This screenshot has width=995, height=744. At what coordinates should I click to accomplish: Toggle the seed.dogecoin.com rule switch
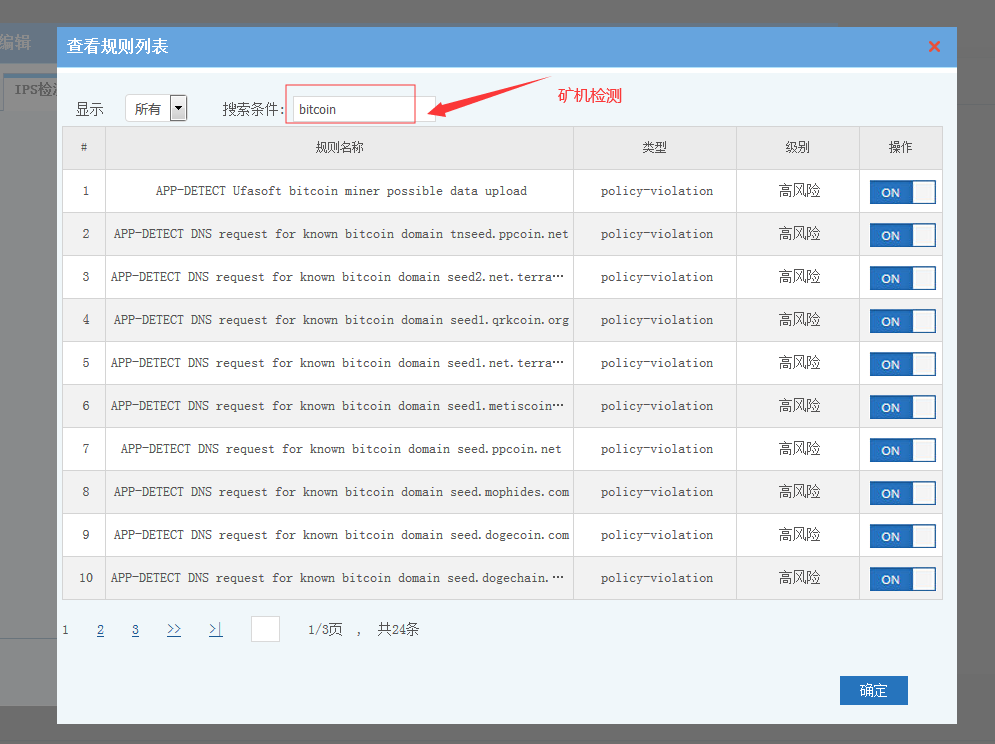[x=902, y=536]
